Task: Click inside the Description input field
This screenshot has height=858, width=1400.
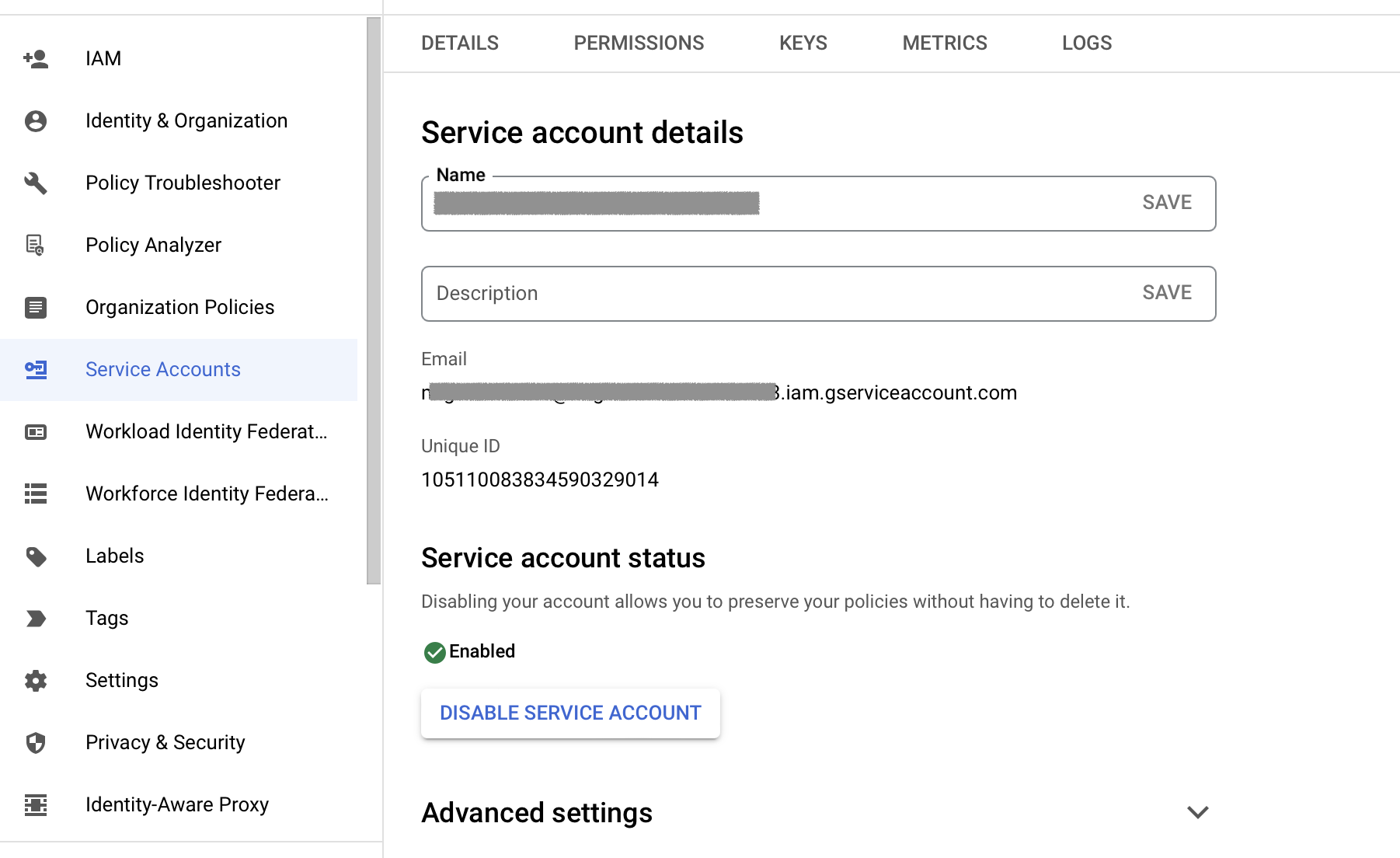Action: coord(699,293)
